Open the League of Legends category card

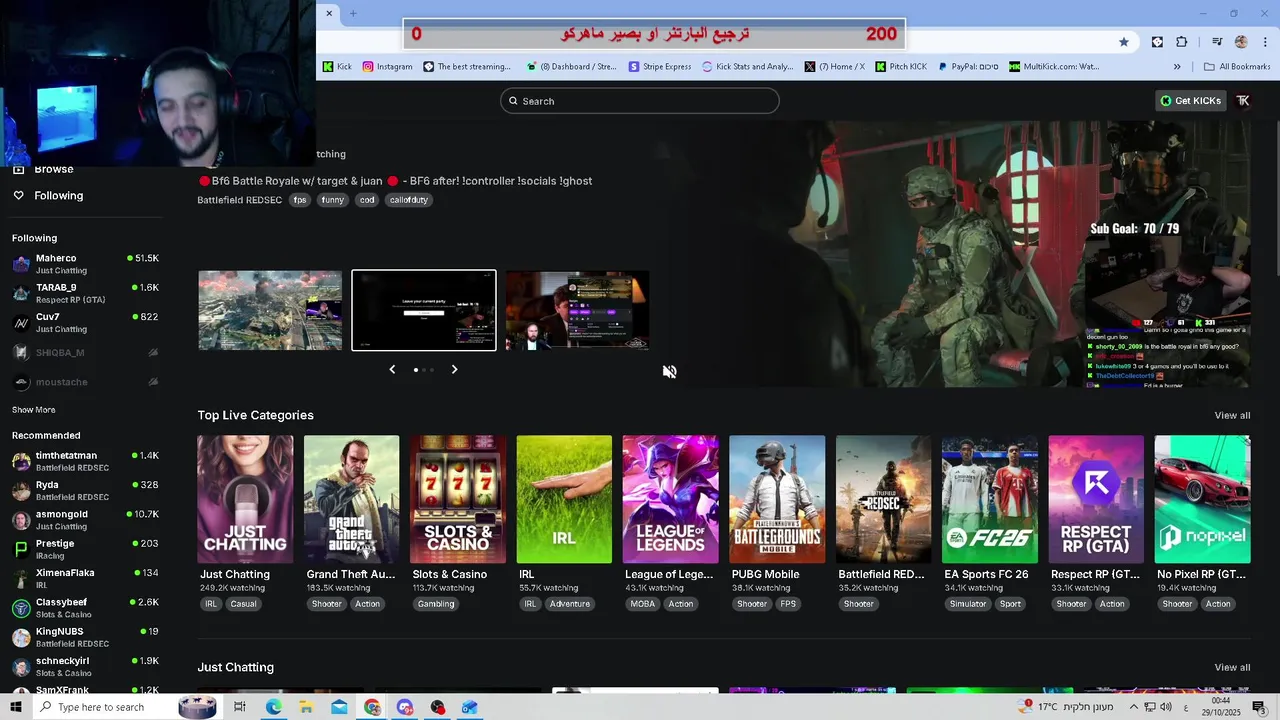click(x=670, y=499)
